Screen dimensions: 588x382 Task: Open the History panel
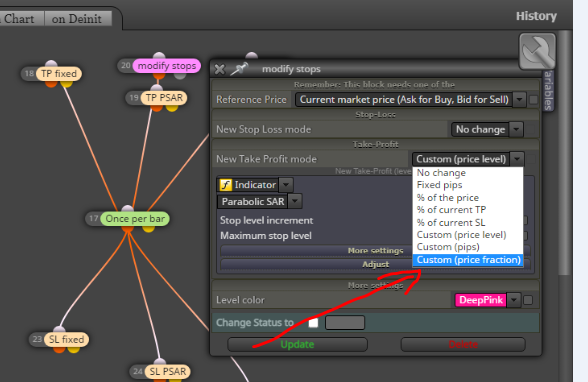[536, 16]
